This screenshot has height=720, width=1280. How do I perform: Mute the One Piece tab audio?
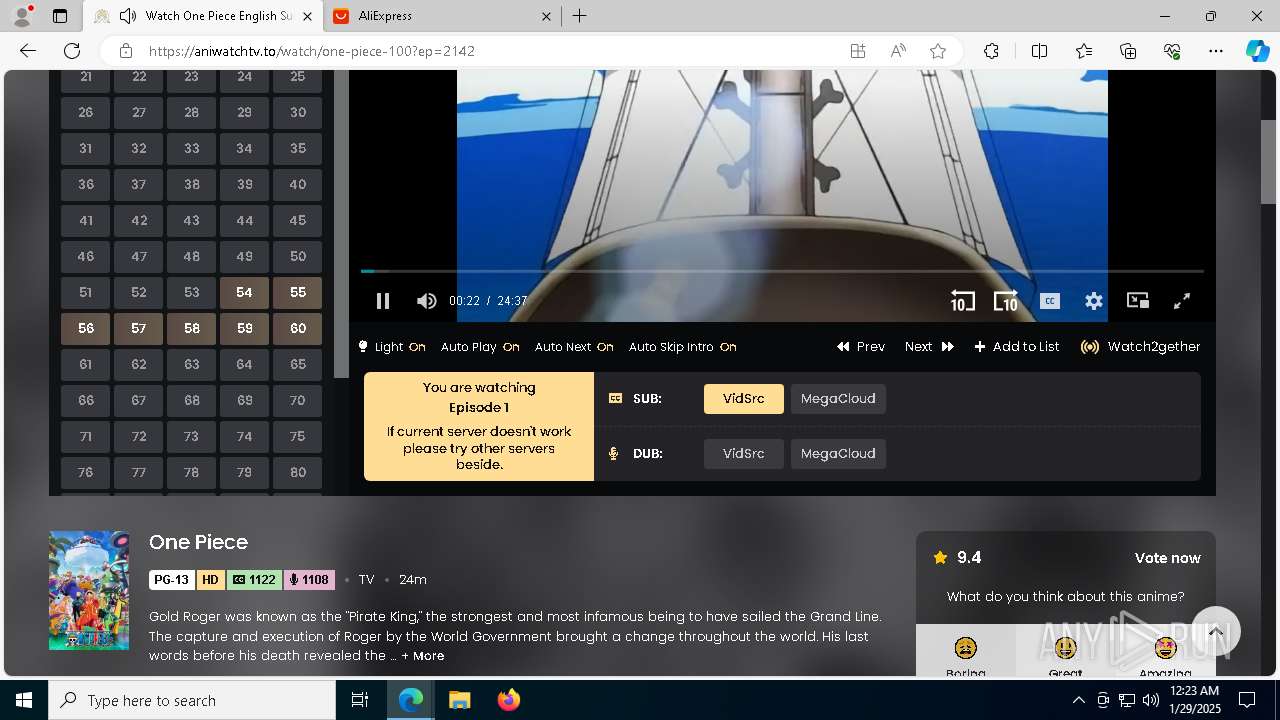coord(127,16)
